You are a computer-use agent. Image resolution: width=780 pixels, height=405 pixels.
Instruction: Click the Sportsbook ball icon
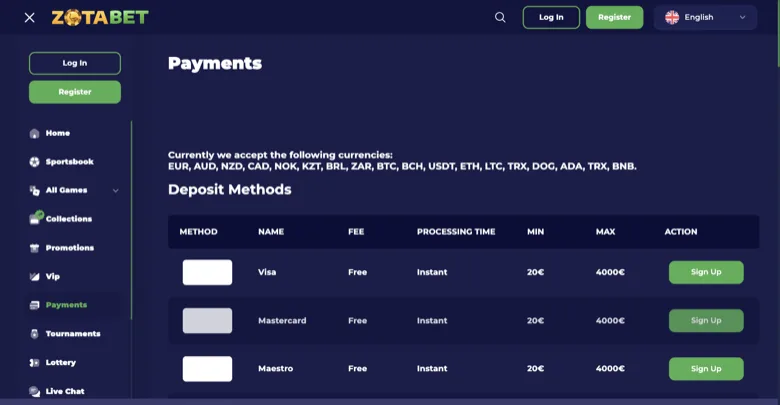[34, 162]
